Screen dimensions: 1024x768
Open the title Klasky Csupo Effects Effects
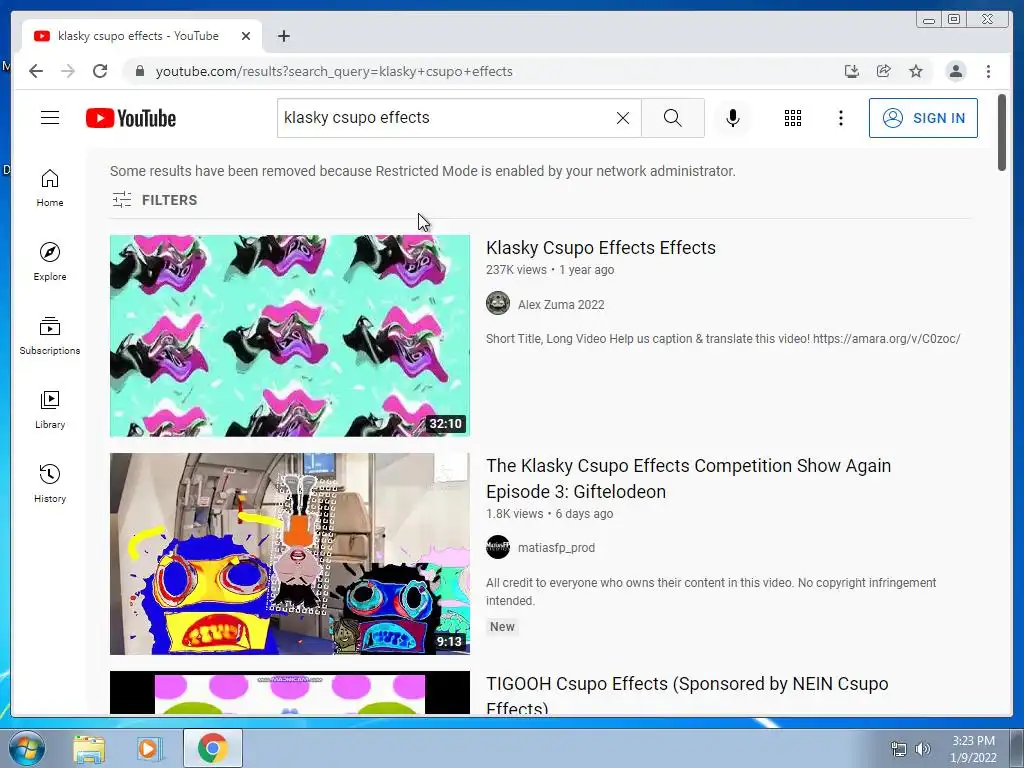pyautogui.click(x=600, y=248)
